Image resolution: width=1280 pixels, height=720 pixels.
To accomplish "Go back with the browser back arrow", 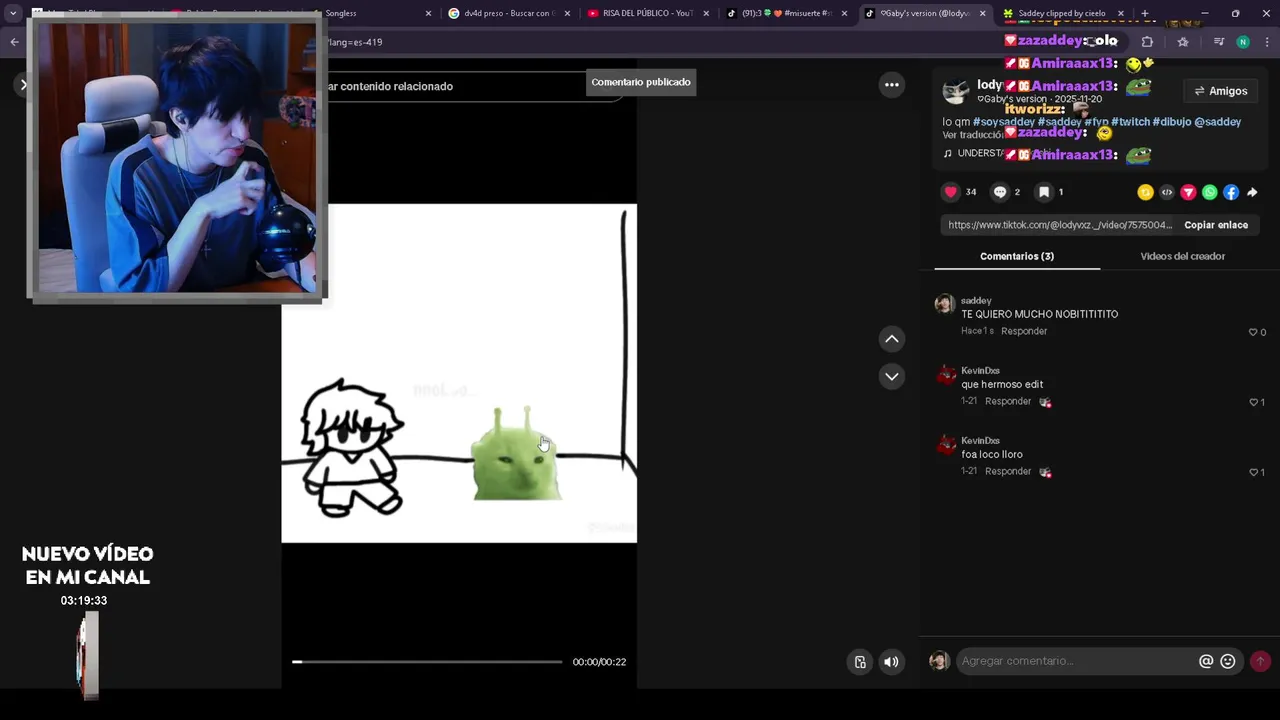I will coord(14,42).
